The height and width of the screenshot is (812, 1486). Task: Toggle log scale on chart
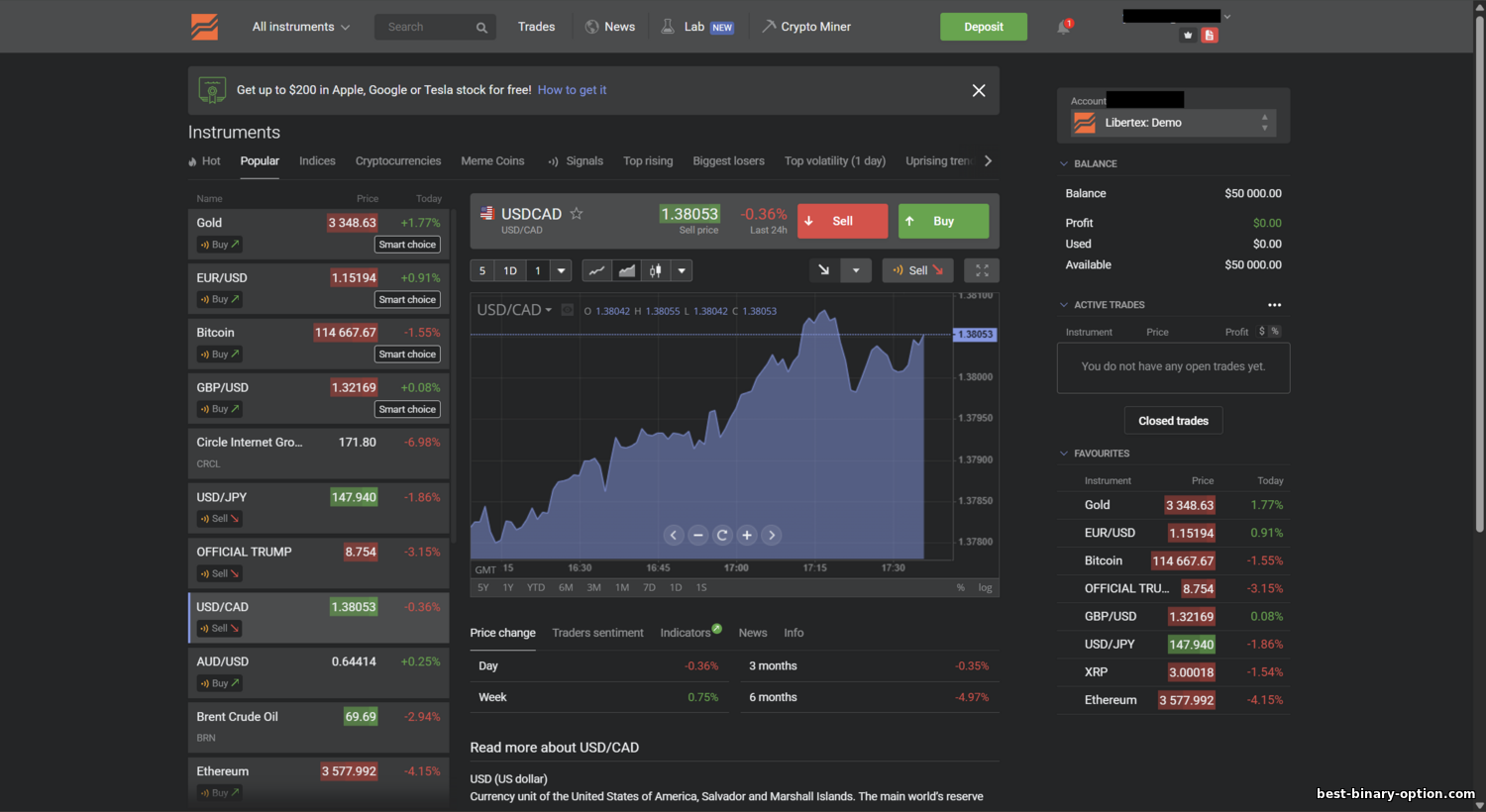985,587
